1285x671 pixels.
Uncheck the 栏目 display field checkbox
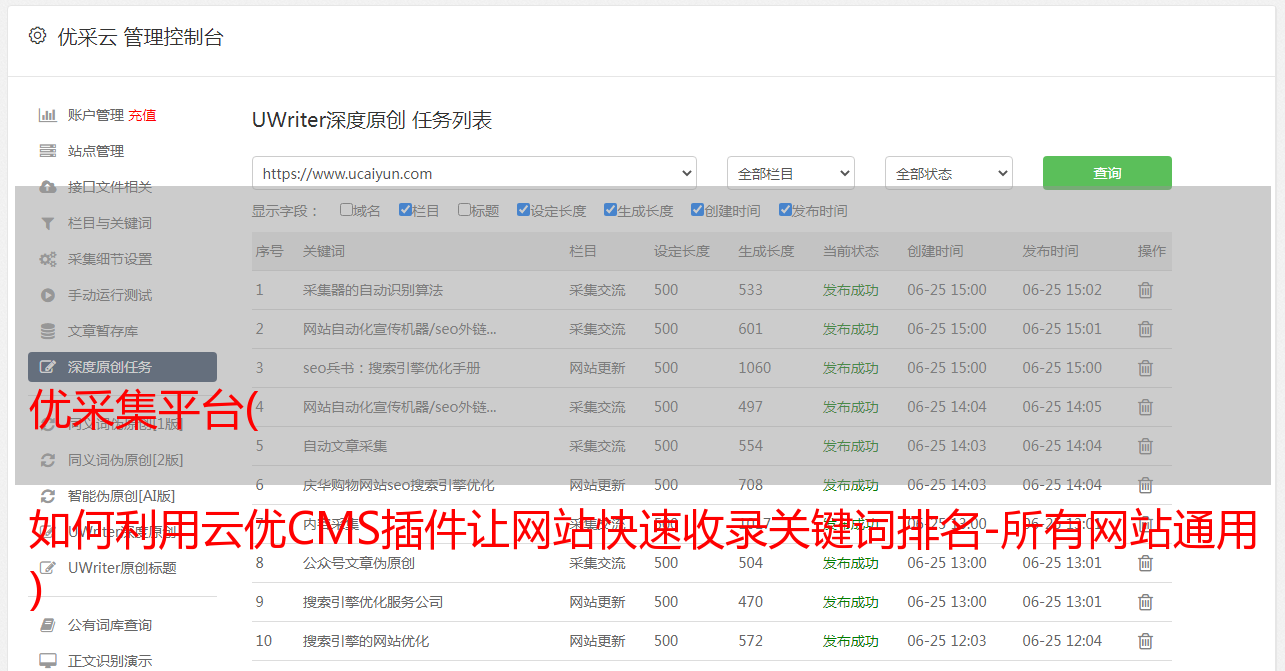point(405,210)
